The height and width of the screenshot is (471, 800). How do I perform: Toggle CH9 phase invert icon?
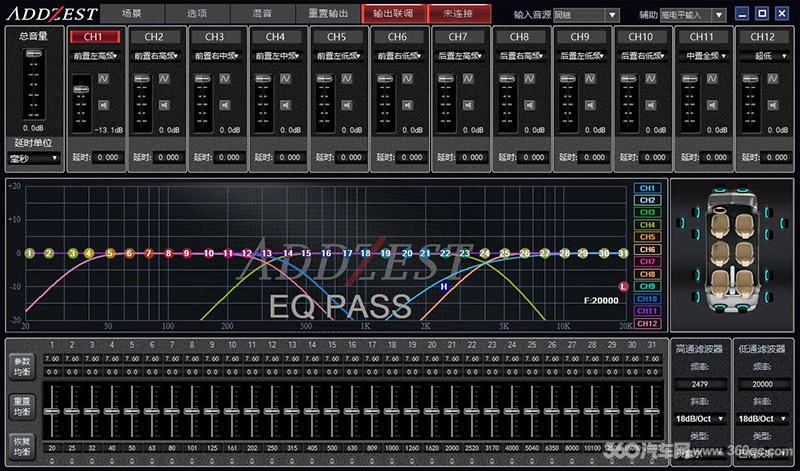590,79
